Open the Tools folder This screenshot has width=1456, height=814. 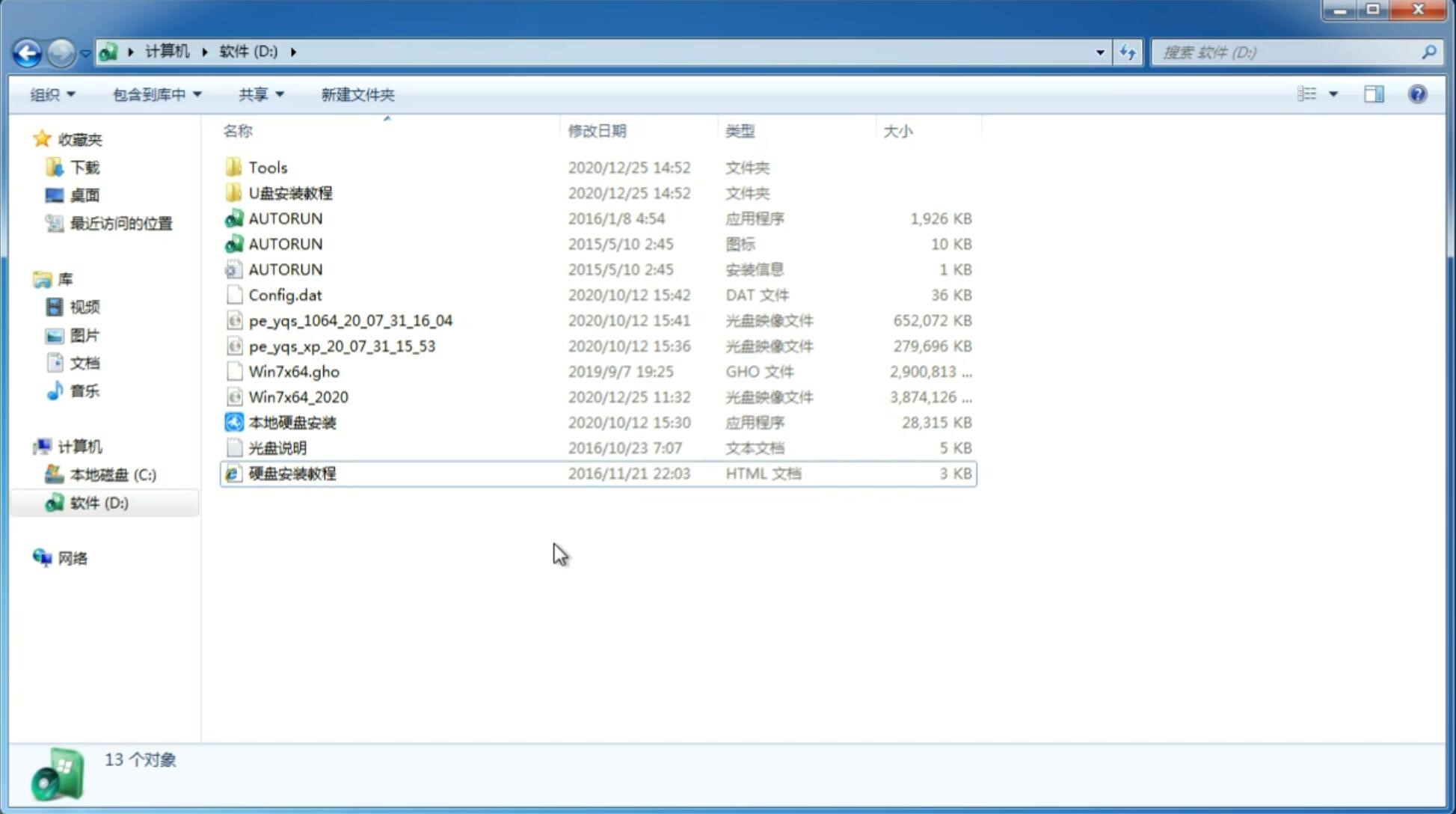(266, 167)
